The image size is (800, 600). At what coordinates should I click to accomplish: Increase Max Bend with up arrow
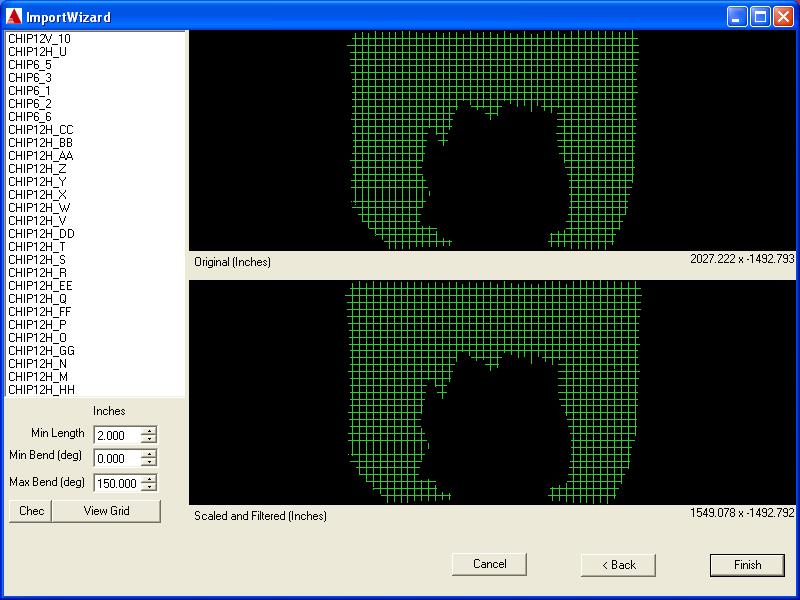[149, 479]
